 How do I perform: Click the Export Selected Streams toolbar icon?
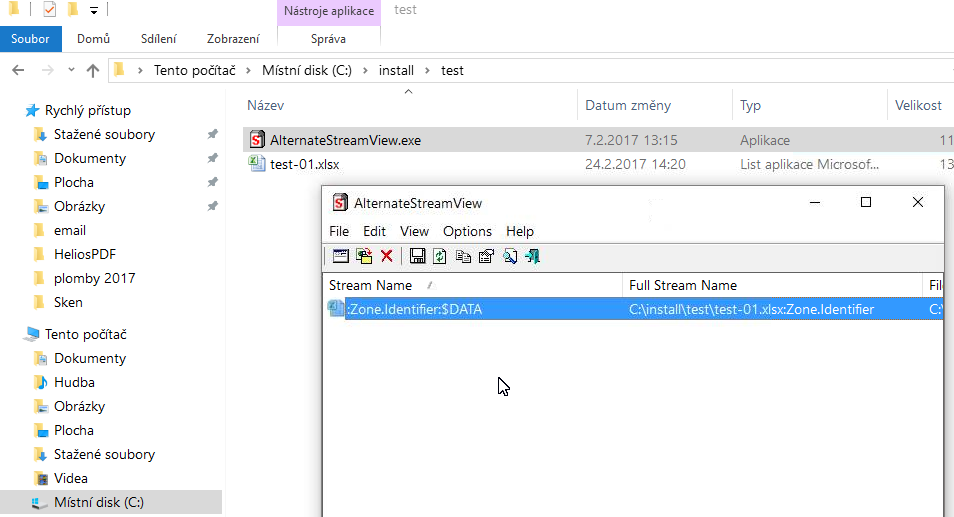[x=364, y=257]
